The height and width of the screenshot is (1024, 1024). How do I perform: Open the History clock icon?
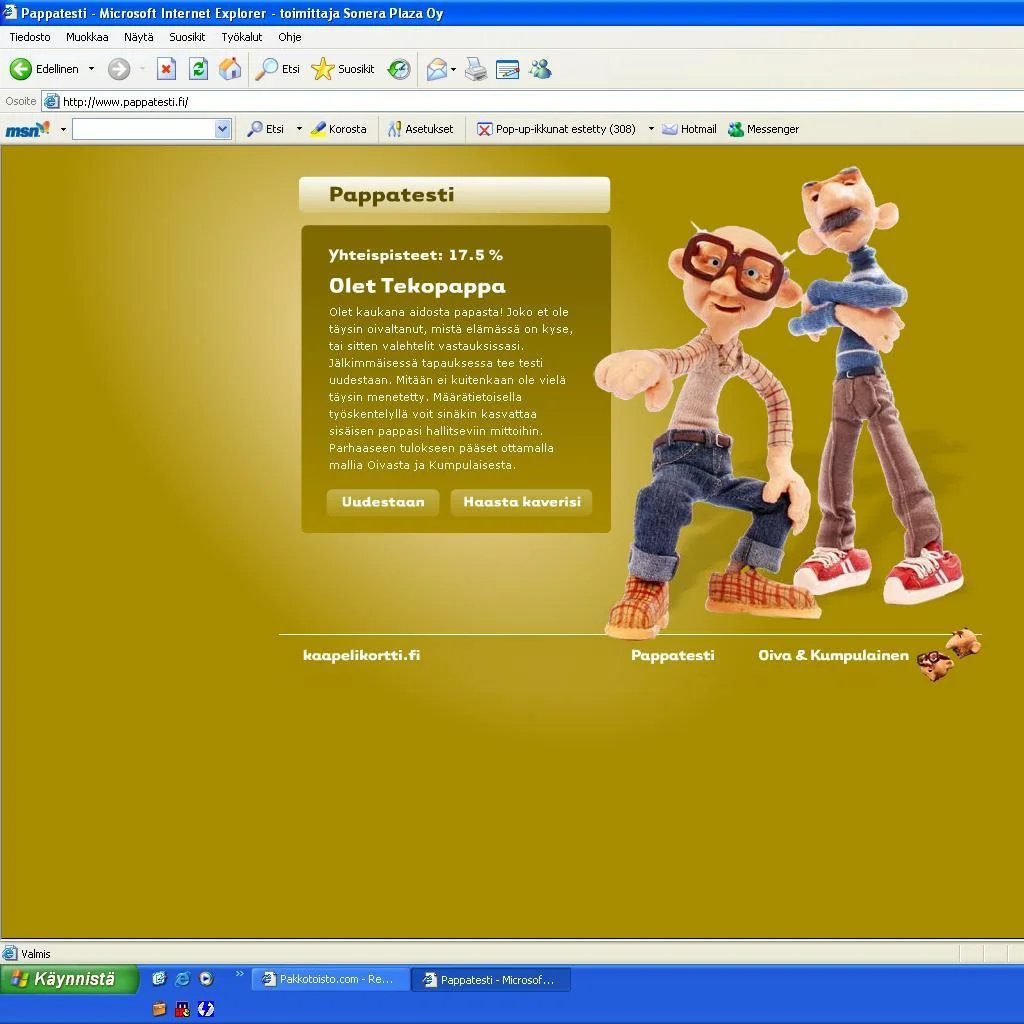[399, 69]
